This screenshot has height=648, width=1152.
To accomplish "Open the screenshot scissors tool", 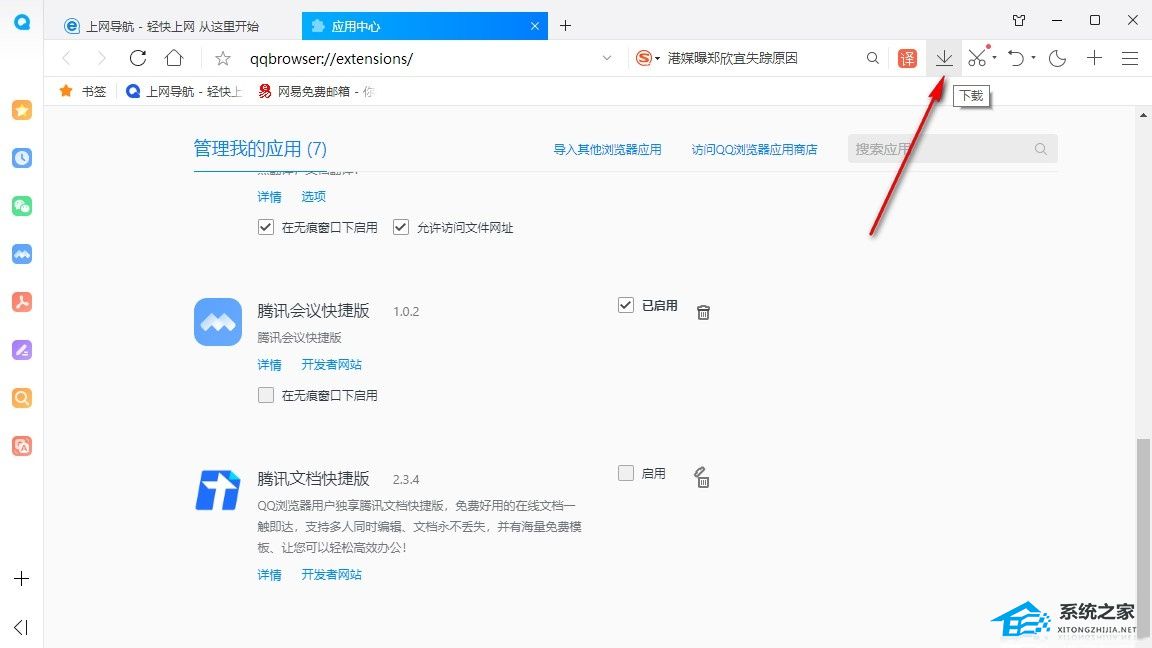I will click(977, 58).
